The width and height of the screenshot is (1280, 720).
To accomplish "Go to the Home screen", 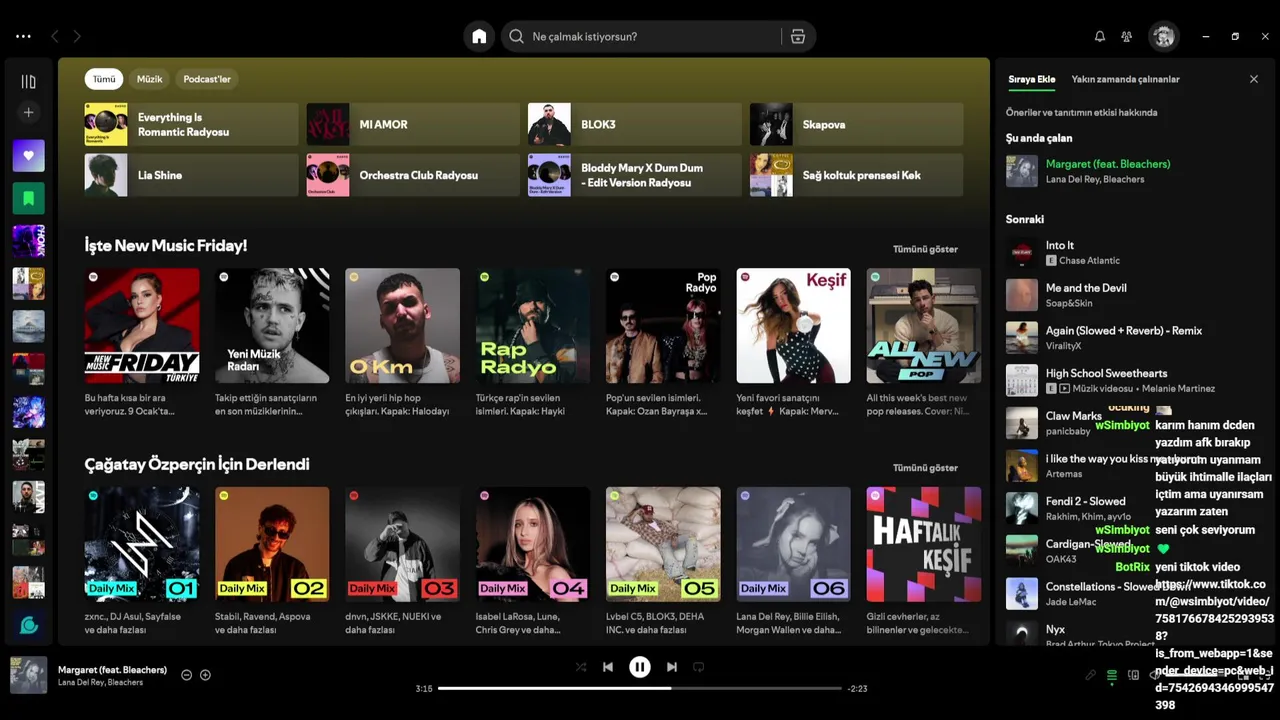I will click(x=479, y=36).
